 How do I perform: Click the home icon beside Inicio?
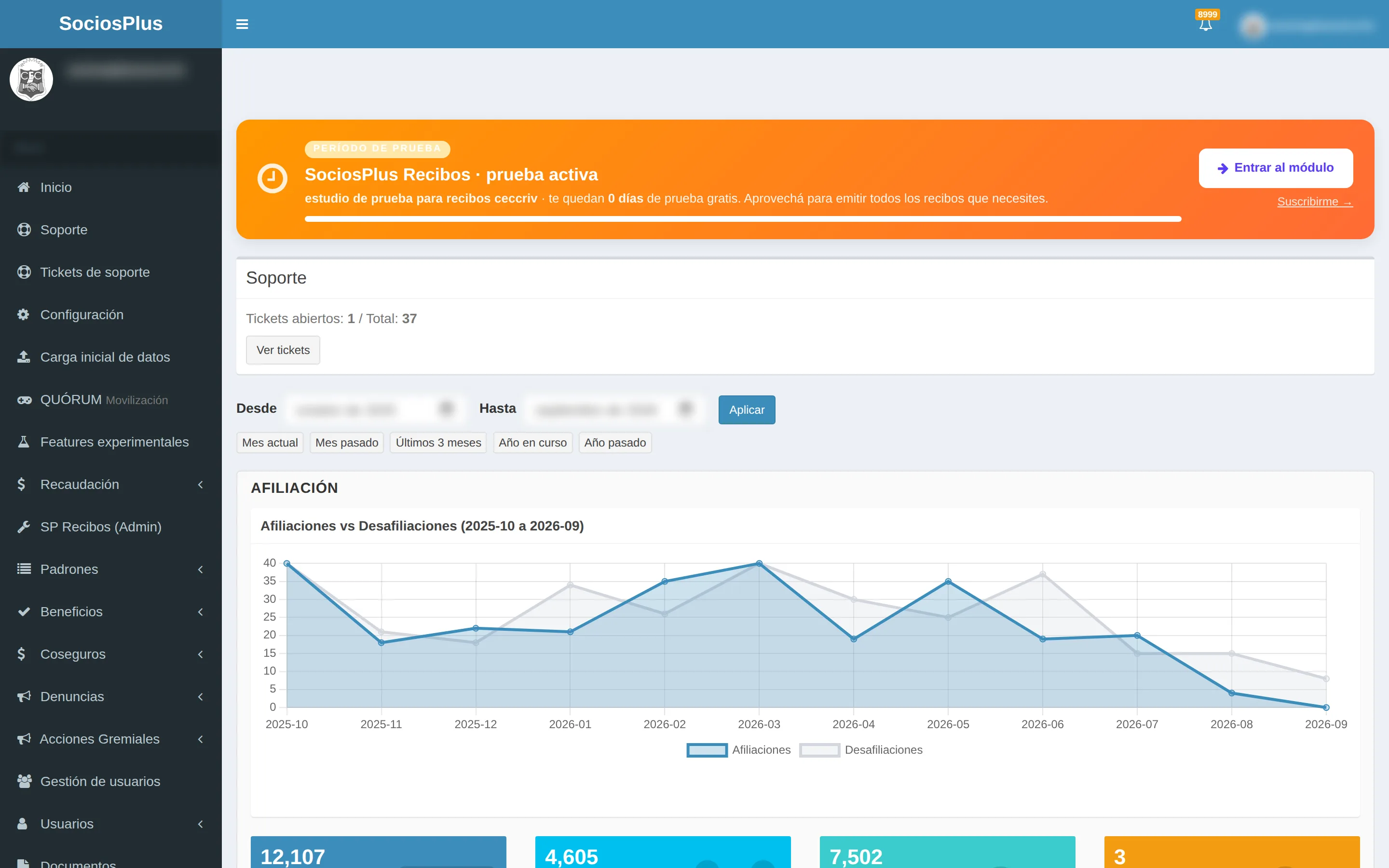click(x=24, y=187)
